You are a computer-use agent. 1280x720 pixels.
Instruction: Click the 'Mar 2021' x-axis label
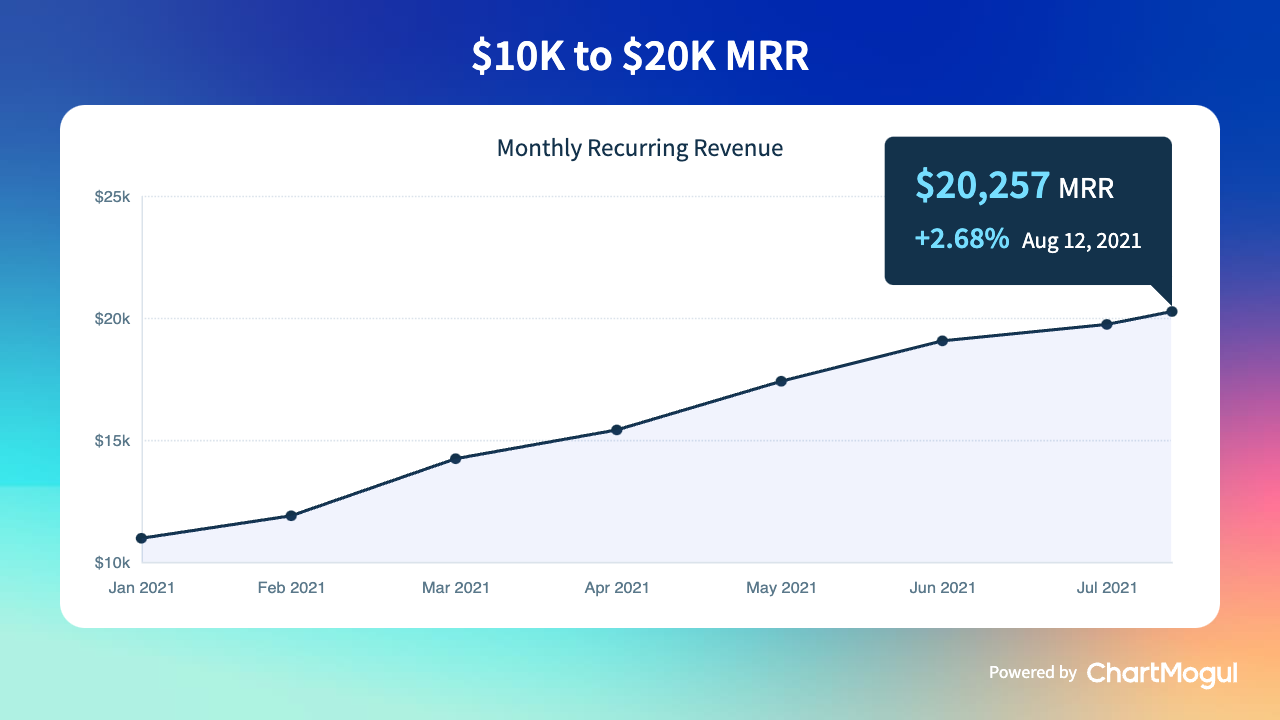[455, 588]
